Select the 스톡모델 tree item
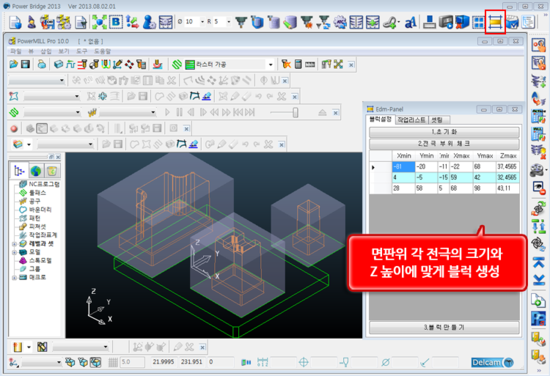550x376 pixels. (40, 260)
